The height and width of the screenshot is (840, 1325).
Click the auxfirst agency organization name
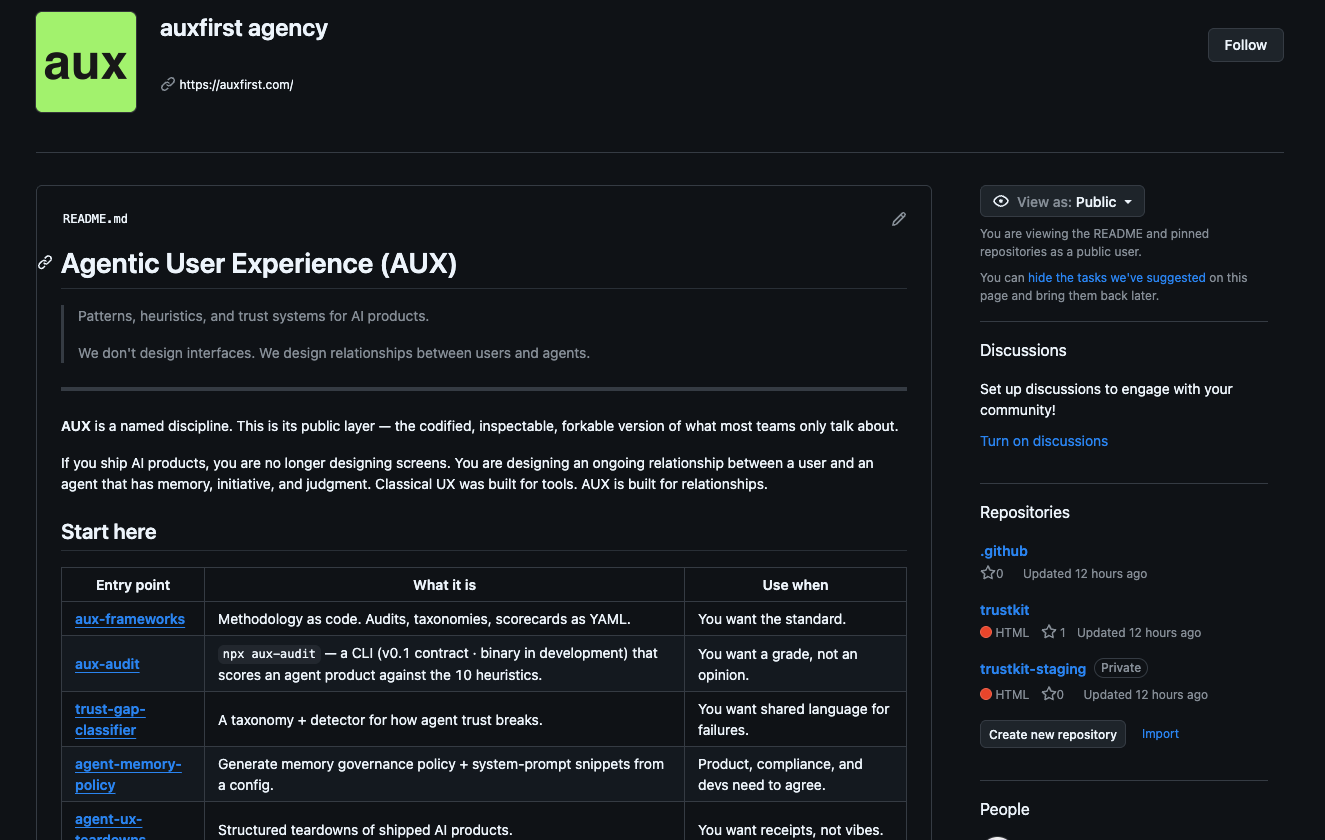coord(244,28)
